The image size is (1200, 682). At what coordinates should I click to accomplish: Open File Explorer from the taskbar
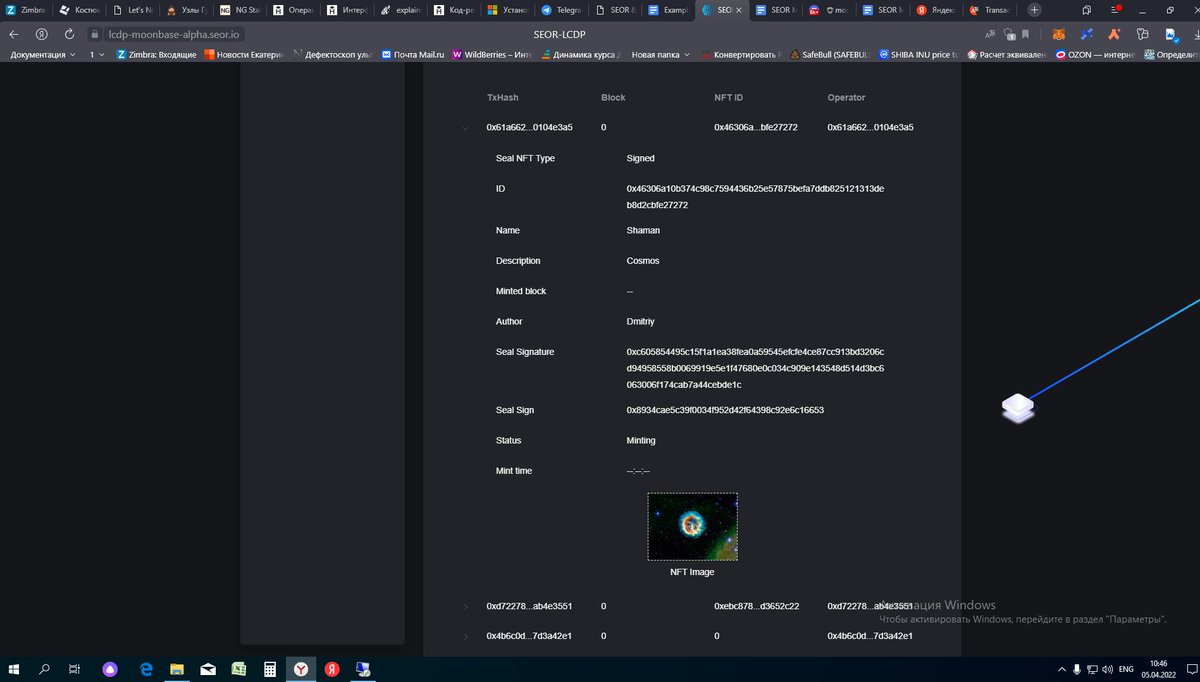coord(176,669)
